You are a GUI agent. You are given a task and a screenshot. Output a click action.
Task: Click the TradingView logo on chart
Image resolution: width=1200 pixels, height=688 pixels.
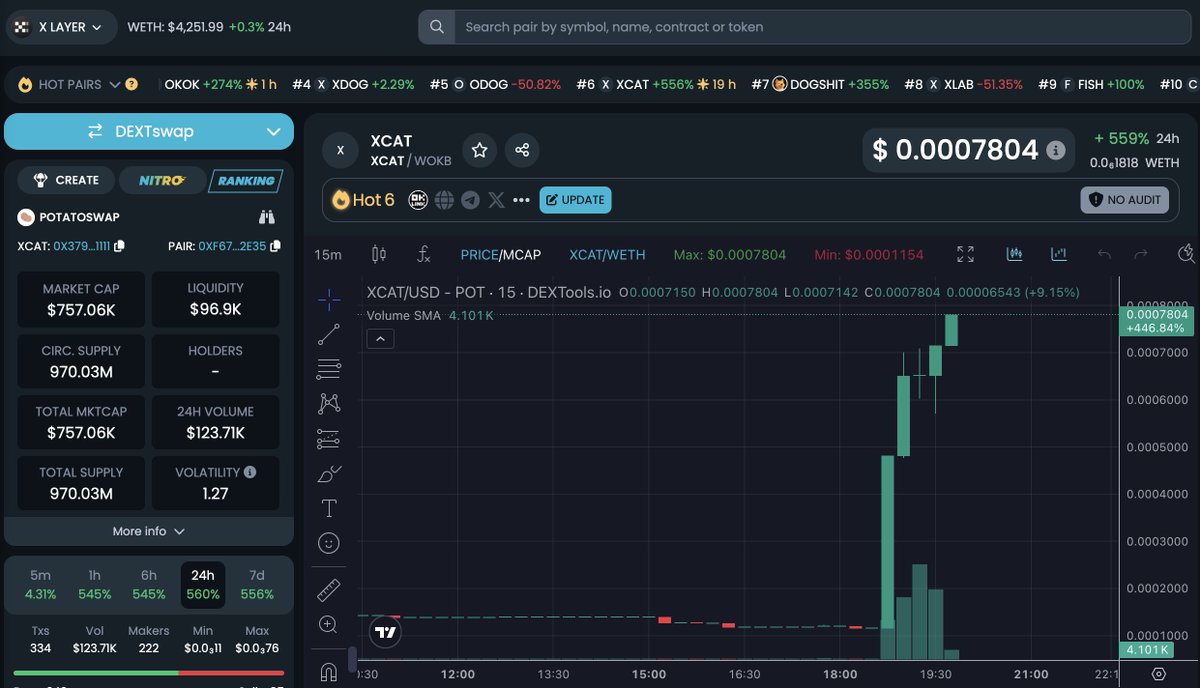(384, 632)
